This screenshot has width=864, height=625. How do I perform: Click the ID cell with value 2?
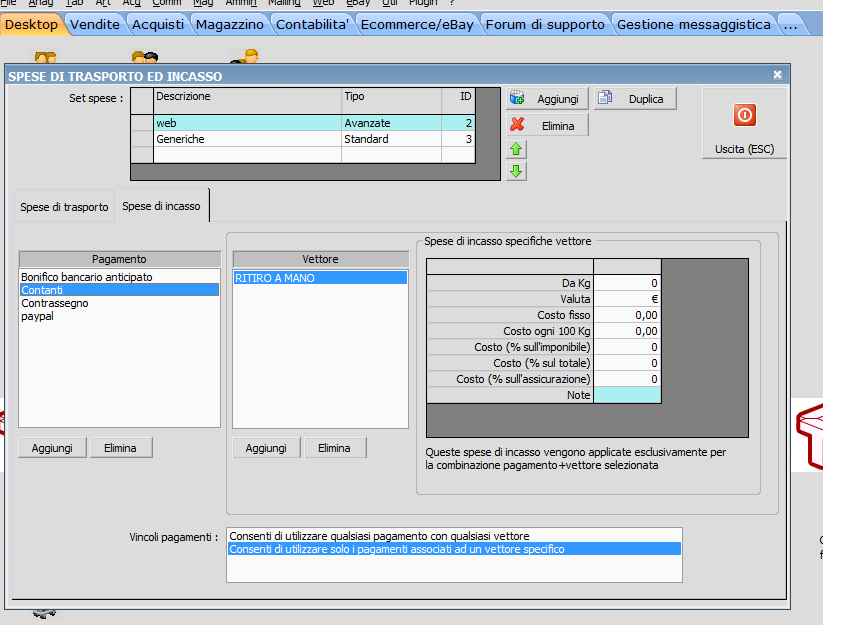(x=458, y=123)
